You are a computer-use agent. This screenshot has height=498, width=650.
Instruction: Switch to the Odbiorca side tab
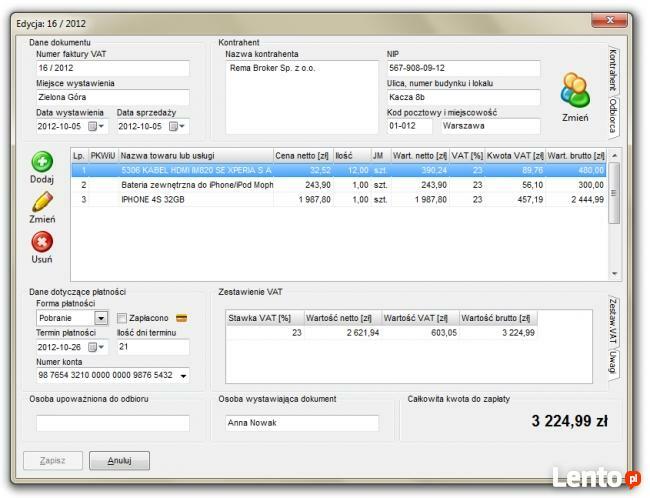(x=613, y=115)
